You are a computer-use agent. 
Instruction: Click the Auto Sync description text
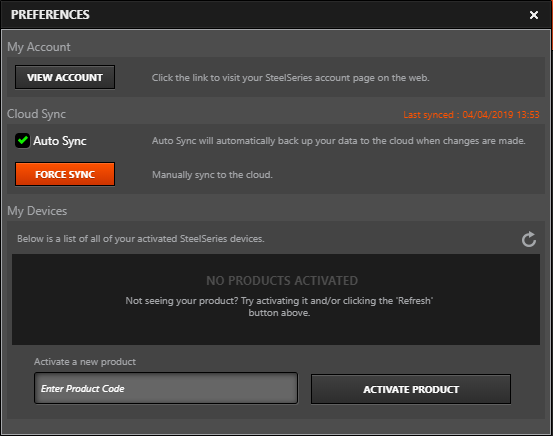pyautogui.click(x=339, y=141)
